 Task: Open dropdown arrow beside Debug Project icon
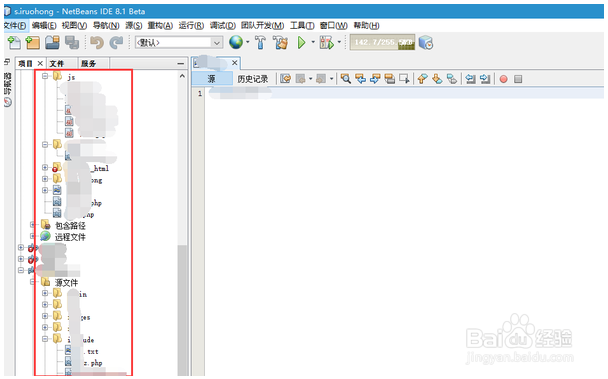tap(339, 42)
